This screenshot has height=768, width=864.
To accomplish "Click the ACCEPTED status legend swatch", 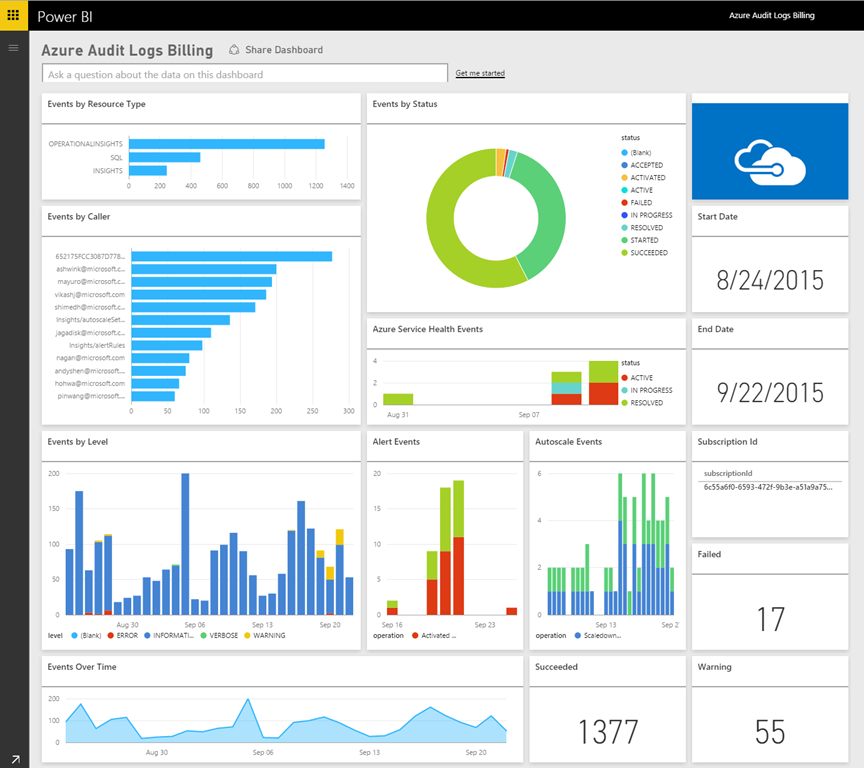I will pos(624,165).
